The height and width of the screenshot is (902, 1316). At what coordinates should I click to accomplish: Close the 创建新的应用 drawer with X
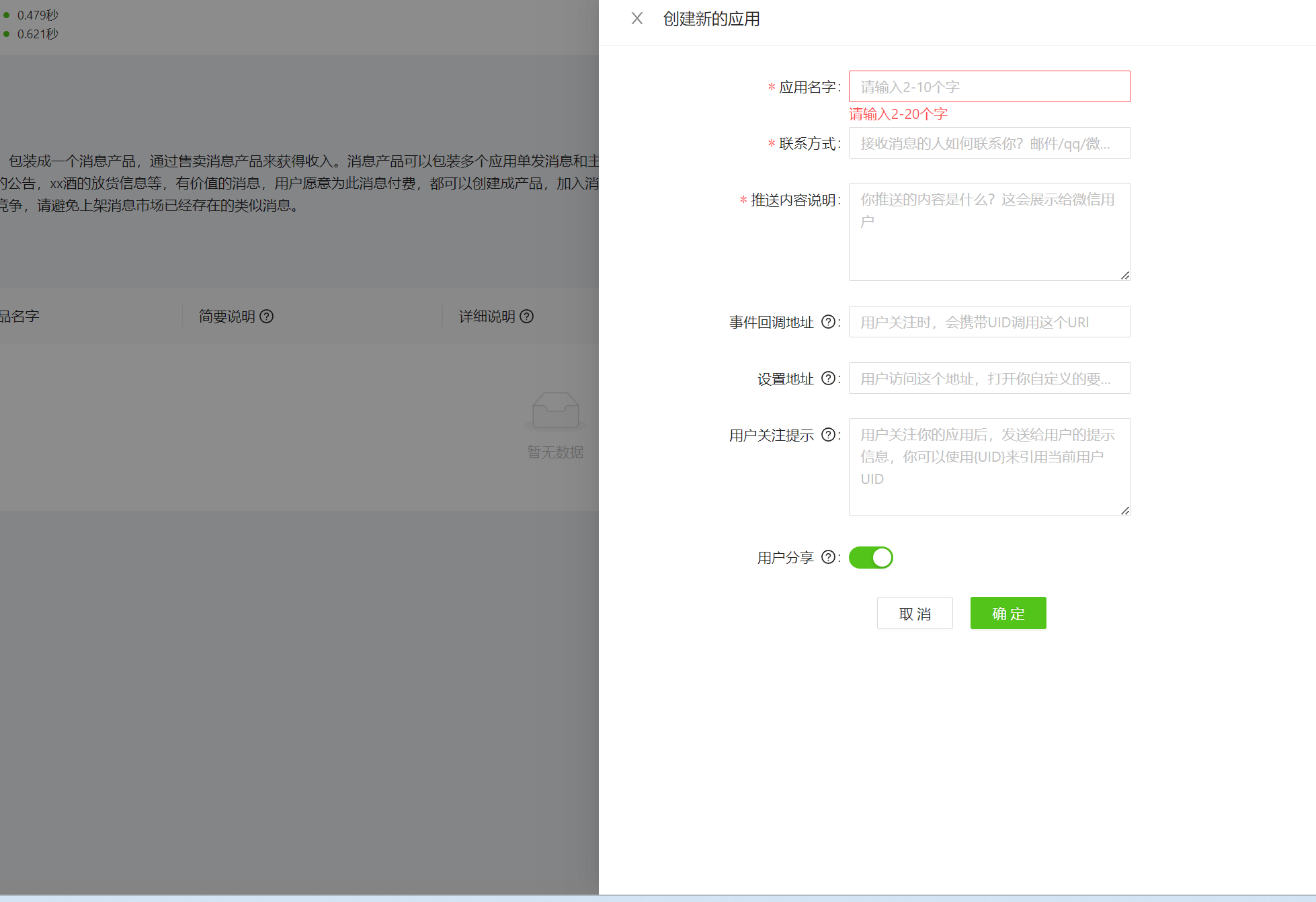[x=637, y=19]
